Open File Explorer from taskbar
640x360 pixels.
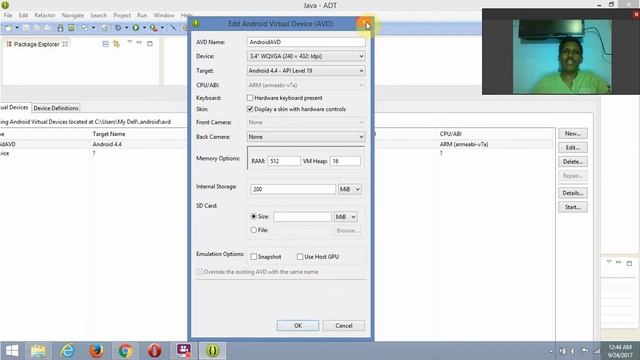[38, 351]
